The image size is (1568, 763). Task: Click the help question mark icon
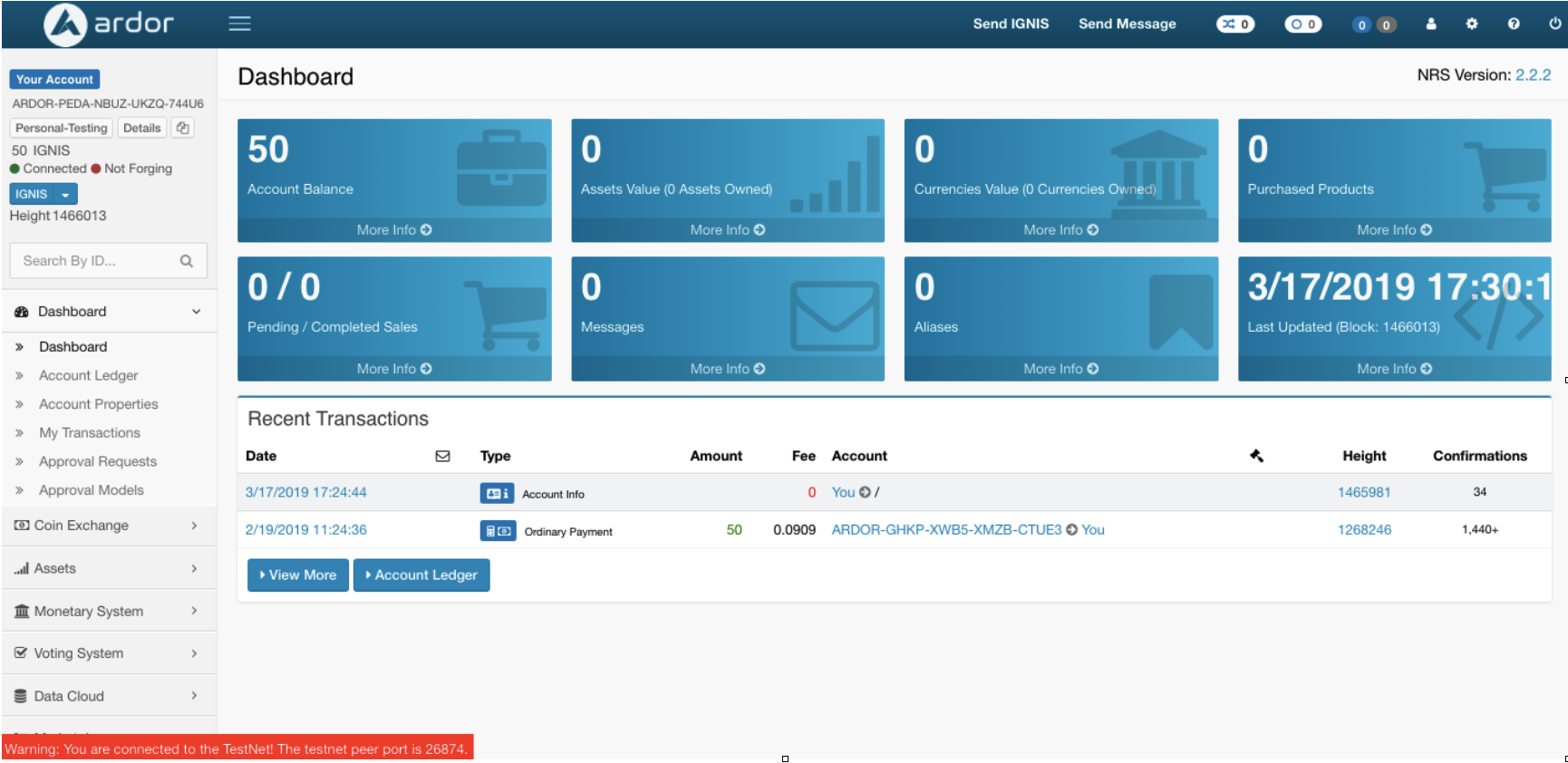pyautogui.click(x=1514, y=24)
